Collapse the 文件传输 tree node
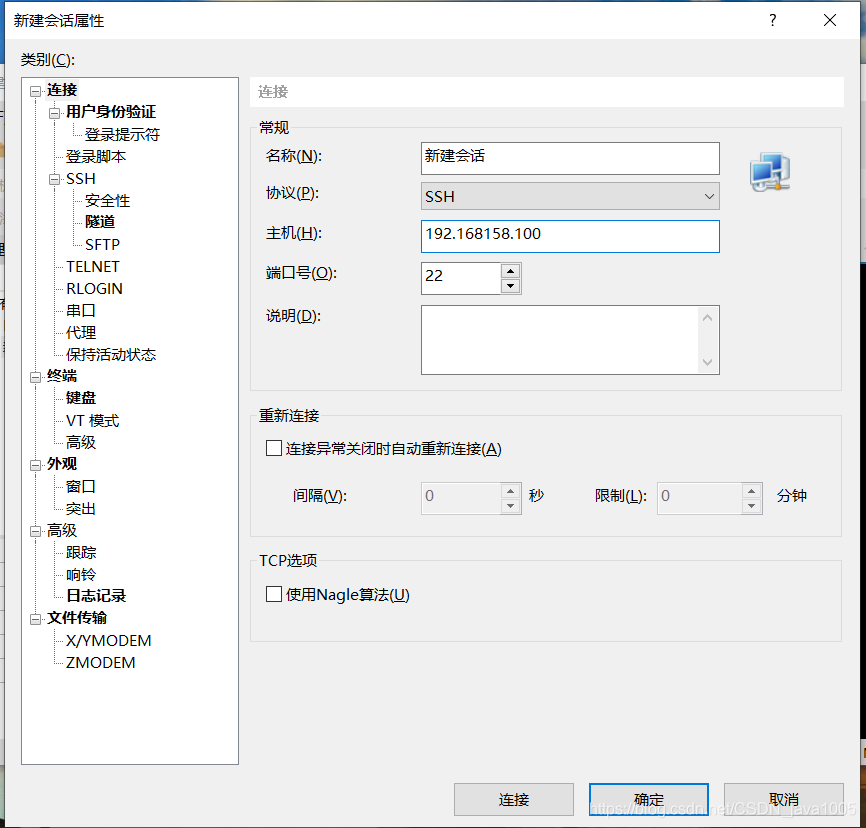This screenshot has height=828, width=866. pos(35,619)
